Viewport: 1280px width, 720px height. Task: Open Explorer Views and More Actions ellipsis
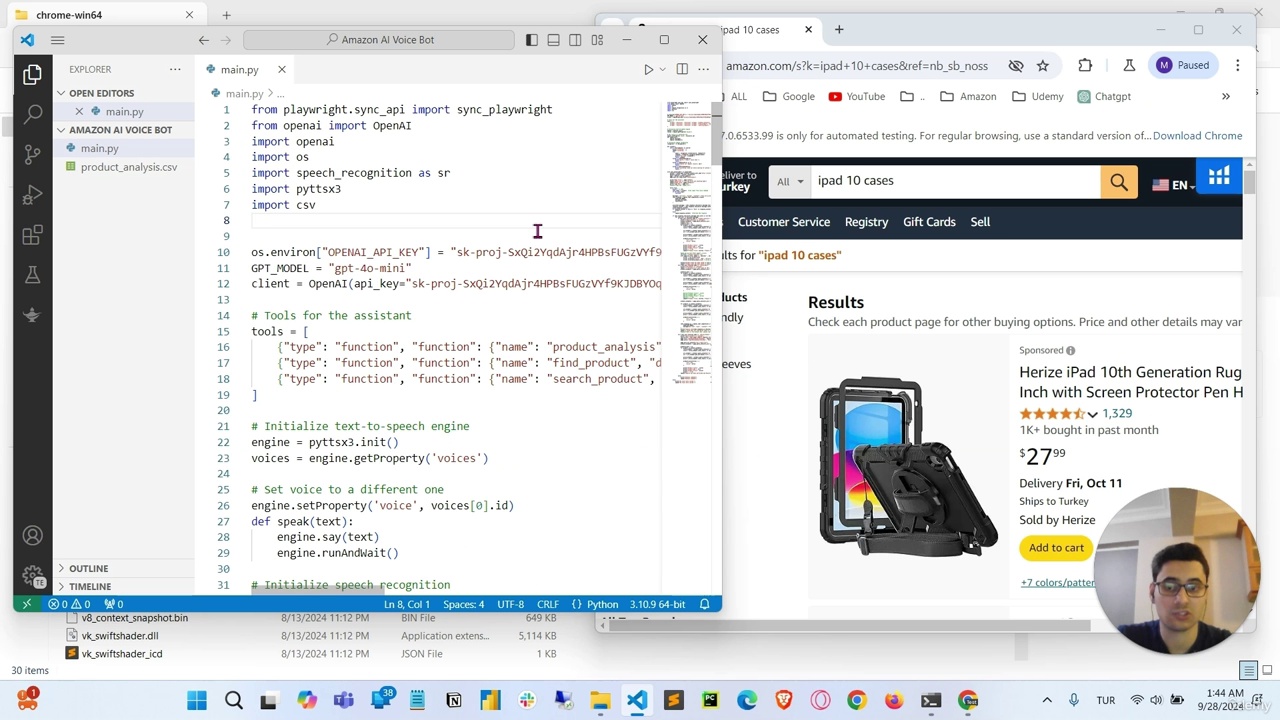click(175, 69)
